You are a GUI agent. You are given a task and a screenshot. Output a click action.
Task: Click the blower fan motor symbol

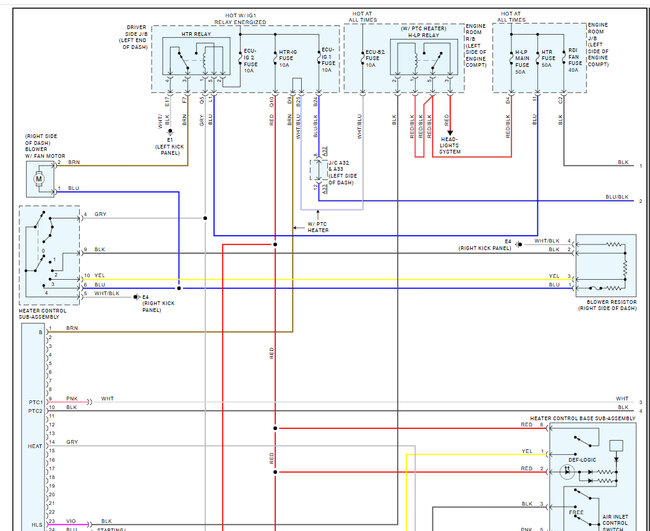39,179
